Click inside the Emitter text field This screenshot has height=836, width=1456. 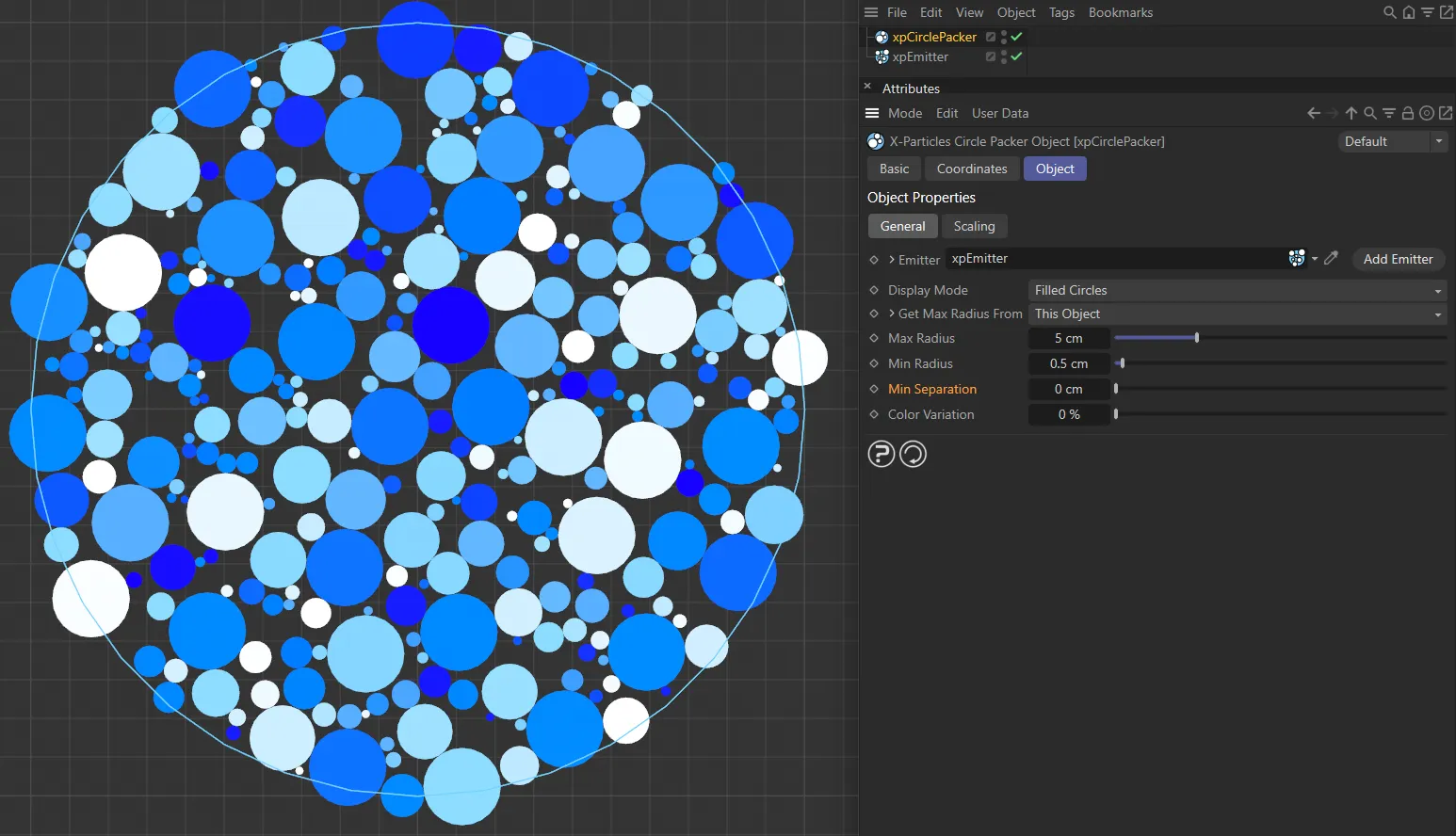1083,258
